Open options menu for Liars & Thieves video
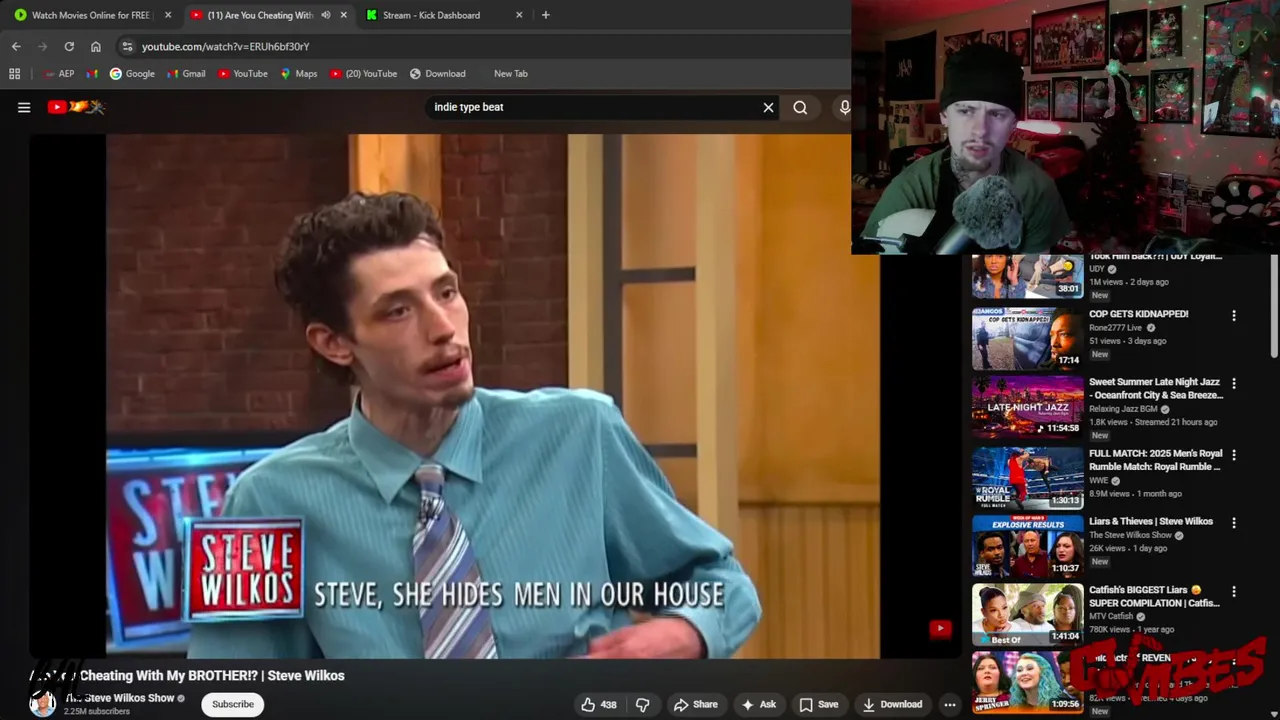This screenshot has height=720, width=1280. pos(1234,523)
